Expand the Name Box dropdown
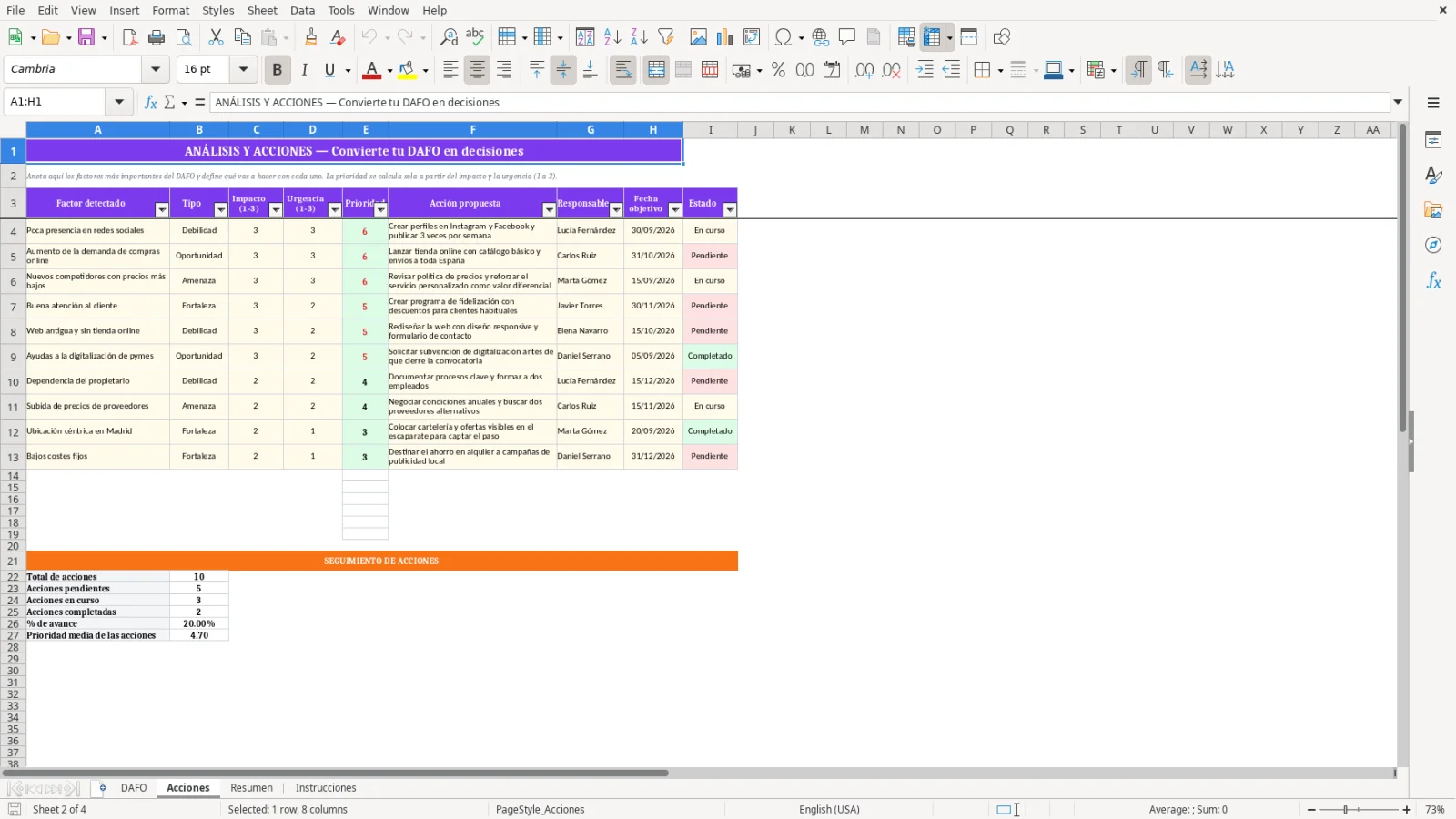The width and height of the screenshot is (1456, 819). tap(119, 102)
